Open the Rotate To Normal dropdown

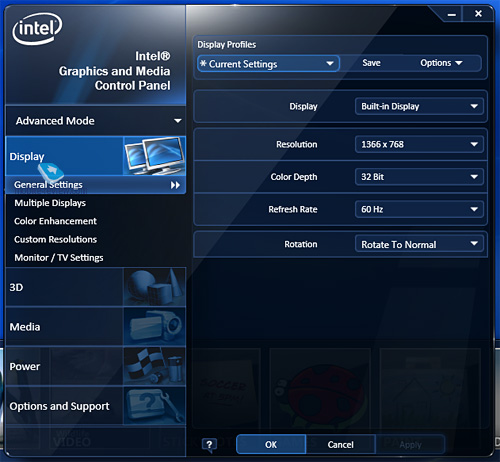pos(419,244)
